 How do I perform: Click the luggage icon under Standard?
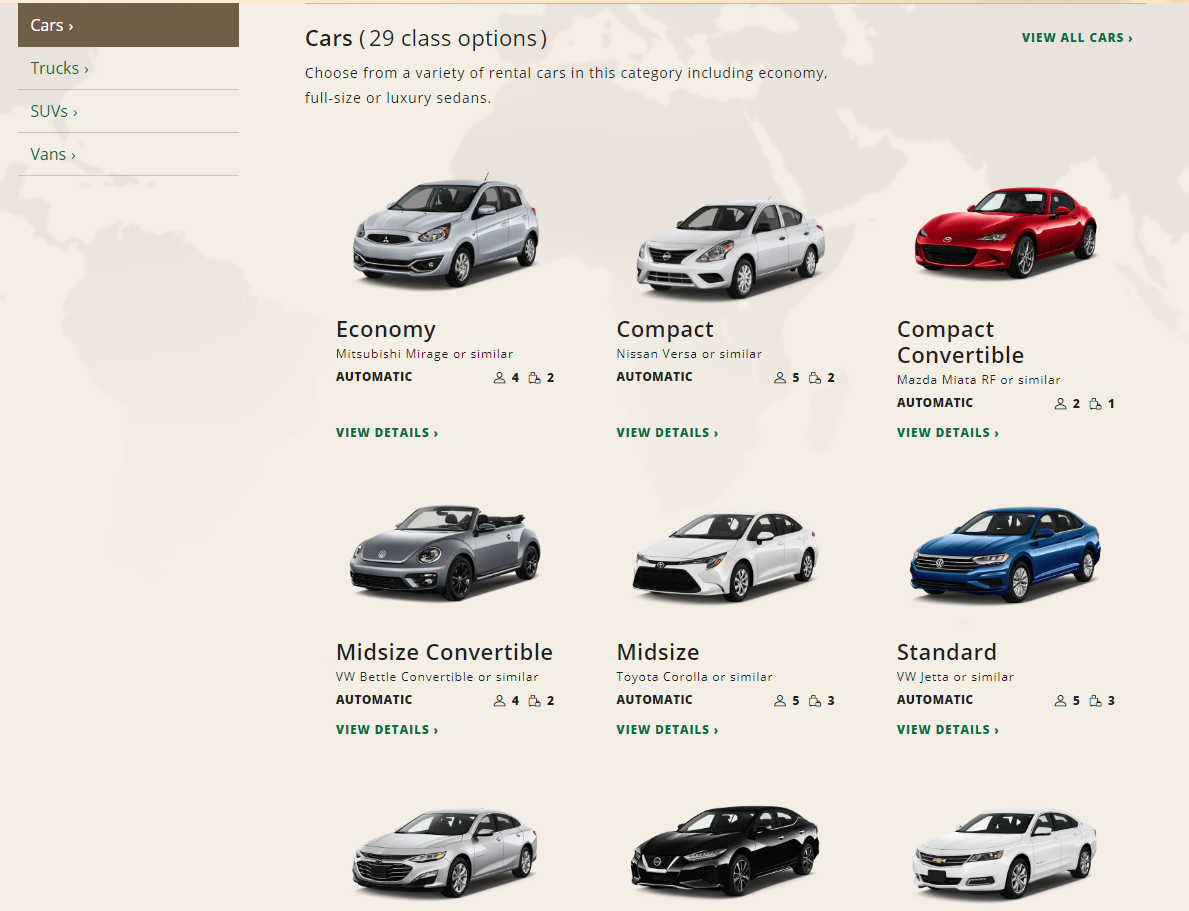1095,701
